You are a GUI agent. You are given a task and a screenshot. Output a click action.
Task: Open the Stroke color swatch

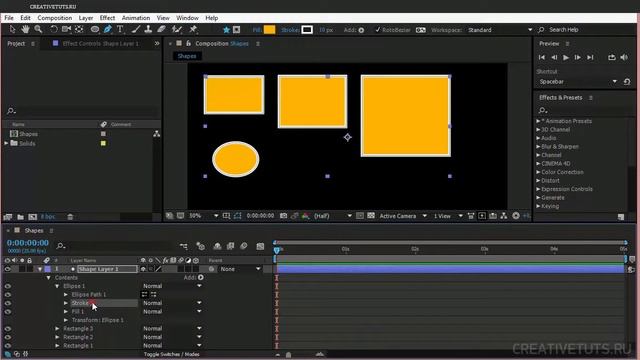[x=307, y=30]
